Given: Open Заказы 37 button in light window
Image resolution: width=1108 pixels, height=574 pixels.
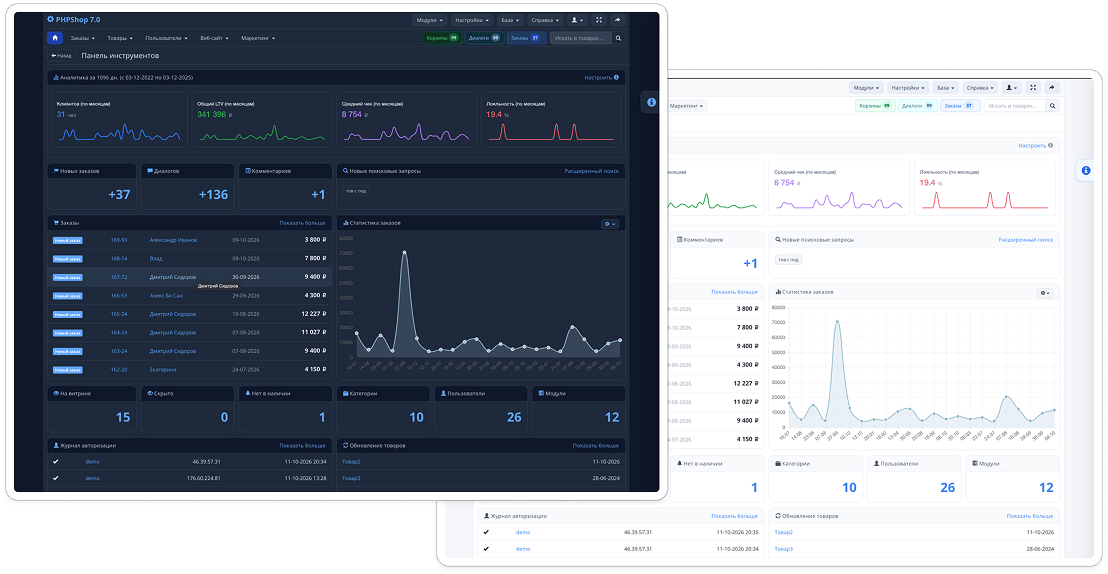Looking at the screenshot, I should pyautogui.click(x=960, y=106).
